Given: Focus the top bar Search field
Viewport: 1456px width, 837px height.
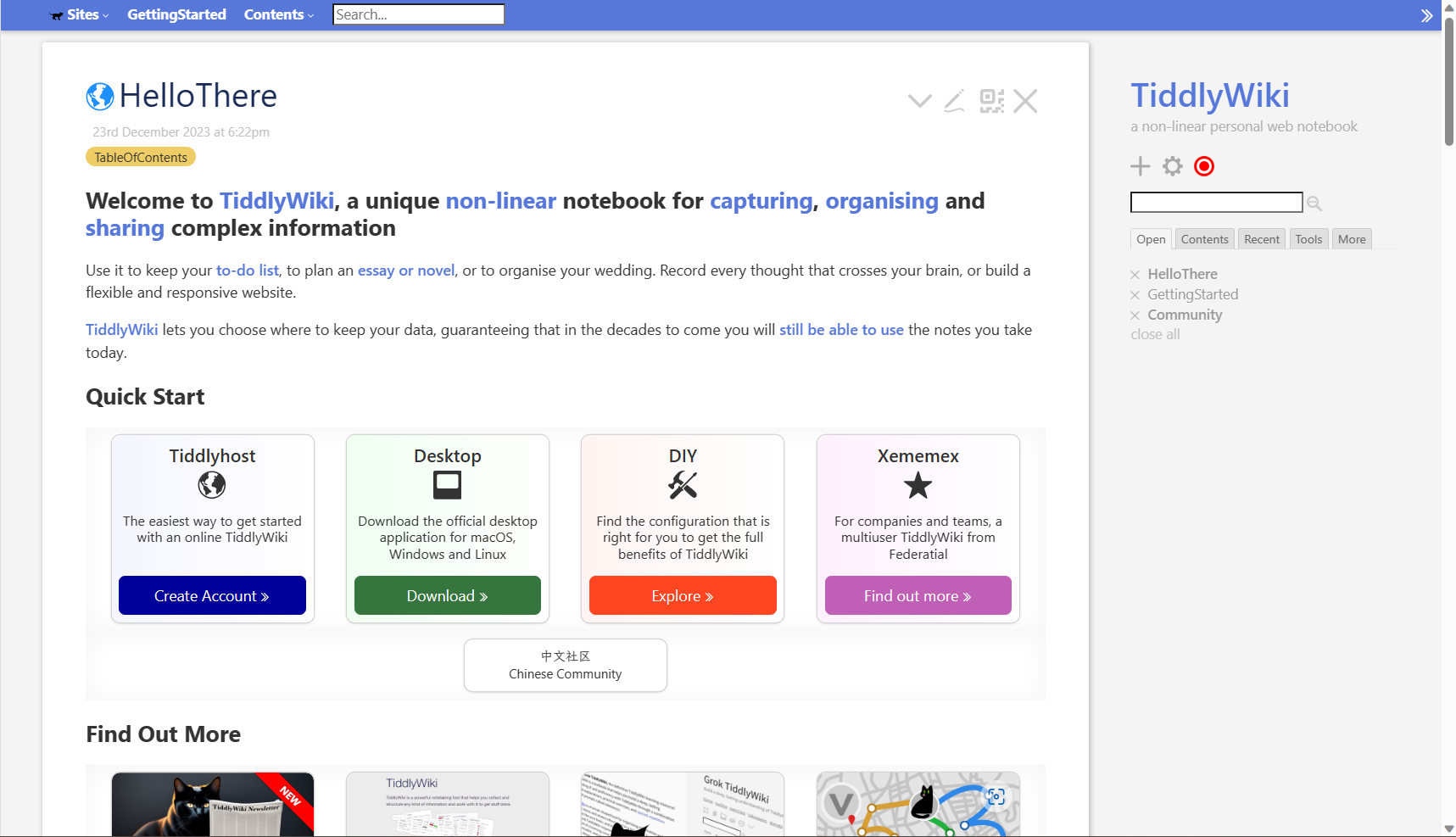Looking at the screenshot, I should [419, 14].
